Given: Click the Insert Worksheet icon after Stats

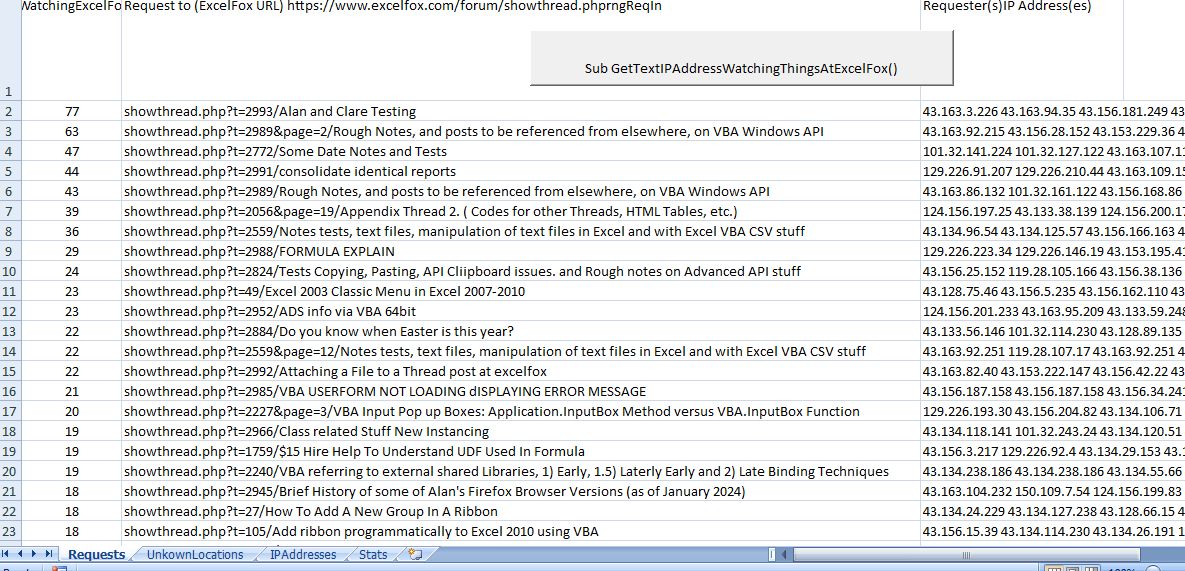Looking at the screenshot, I should pos(415,554).
